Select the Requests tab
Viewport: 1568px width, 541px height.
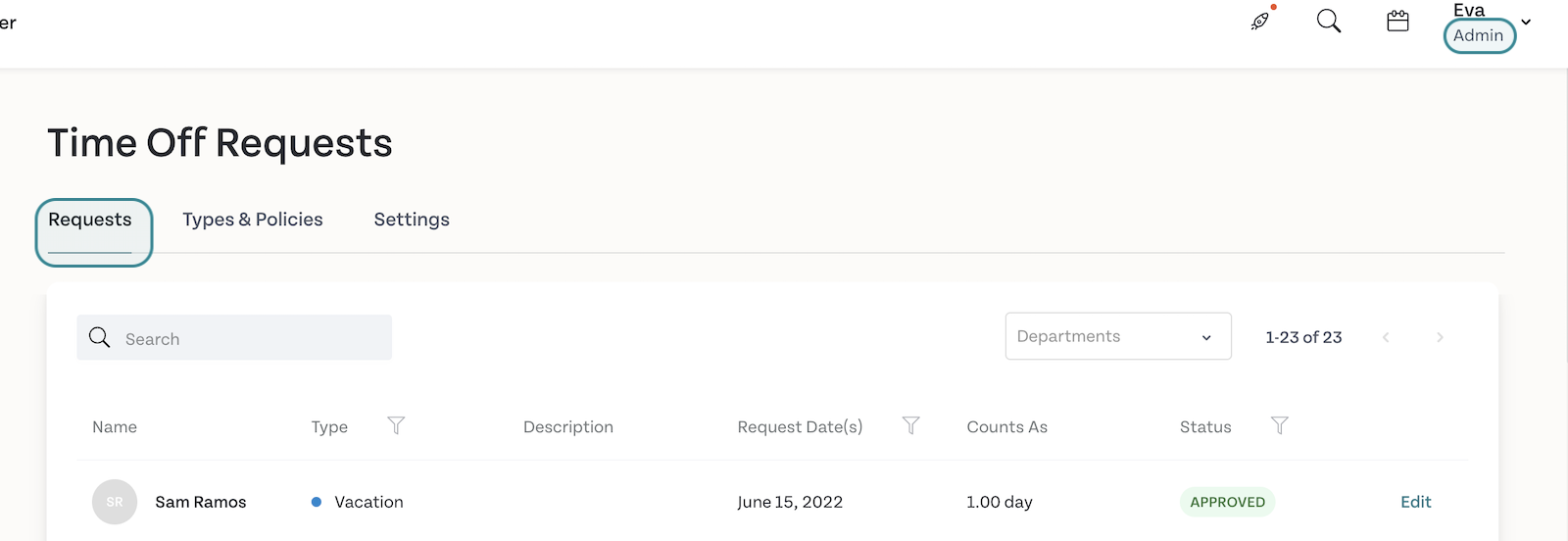[x=90, y=220]
